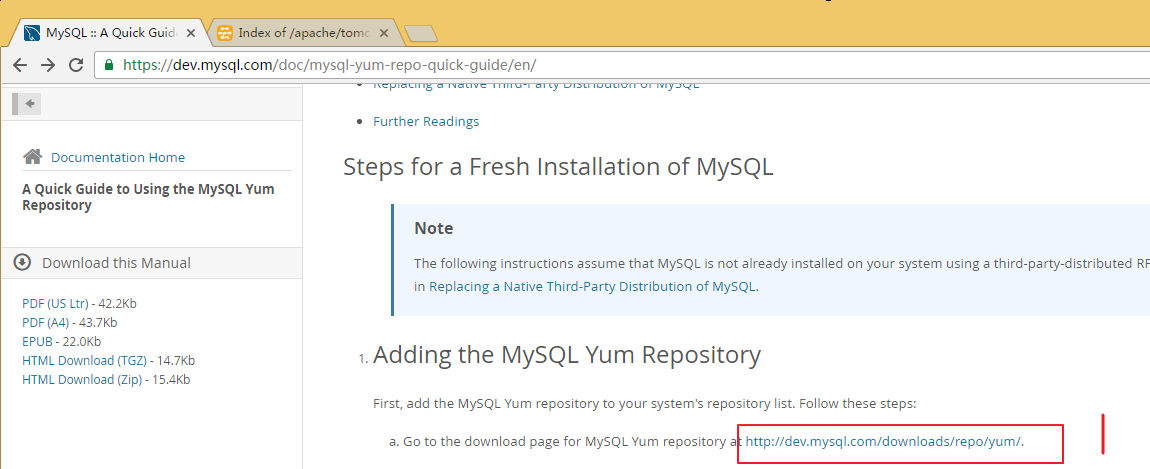Go forward to the next page
The width and height of the screenshot is (1150, 469).
tap(48, 65)
